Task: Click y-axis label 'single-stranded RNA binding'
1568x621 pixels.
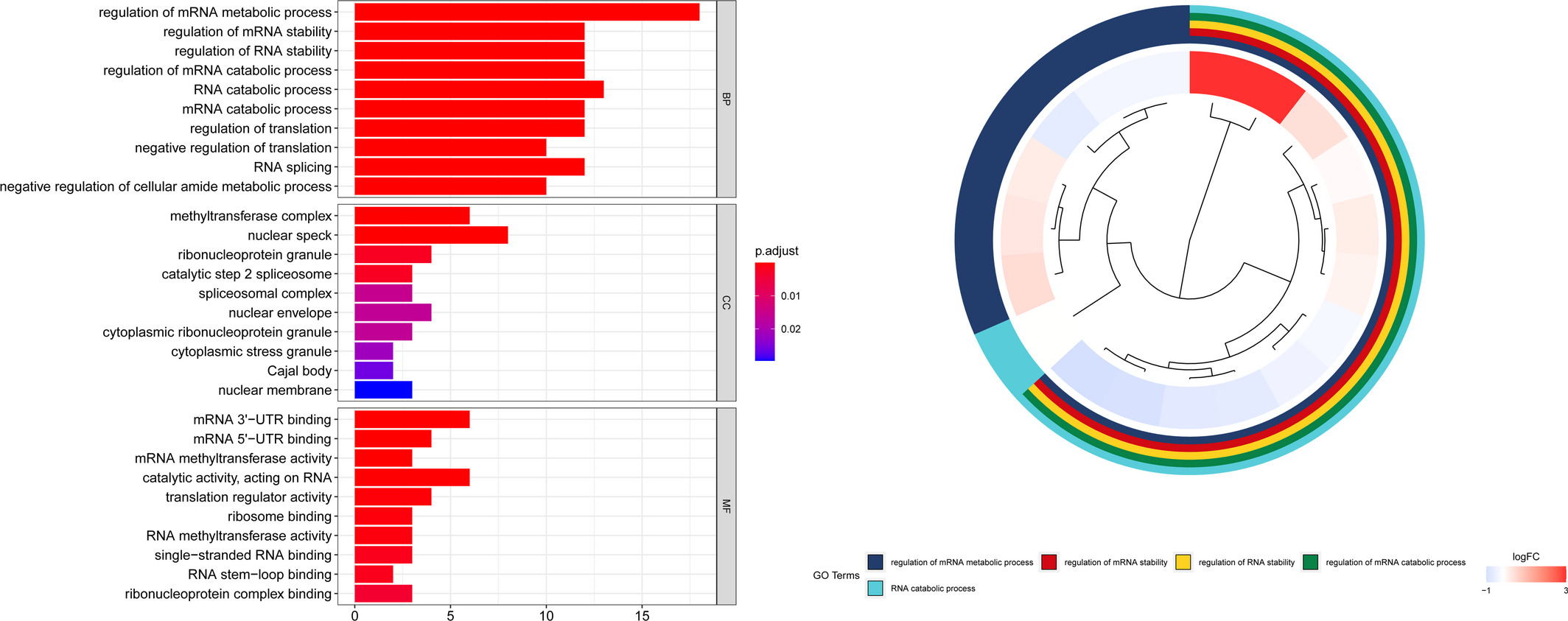Action: click(x=243, y=555)
